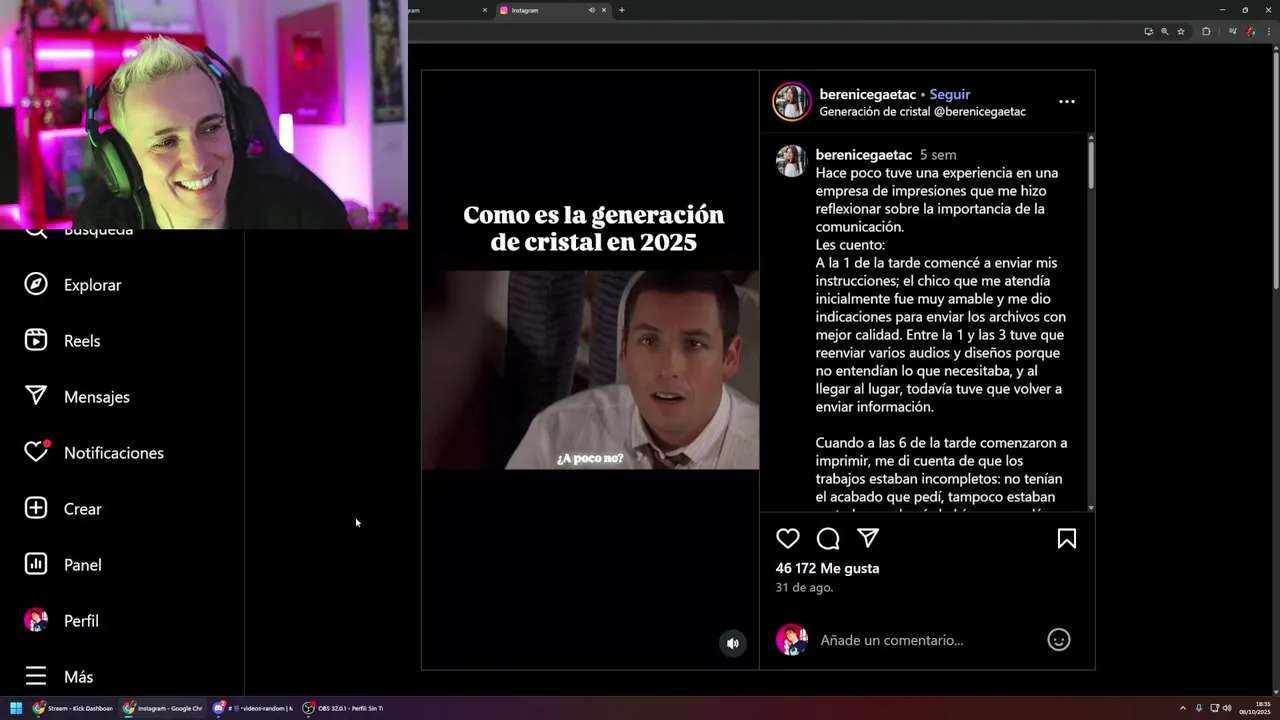Click berenicegaetac avatar in post header
The width and height of the screenshot is (1280, 720).
[x=791, y=102]
